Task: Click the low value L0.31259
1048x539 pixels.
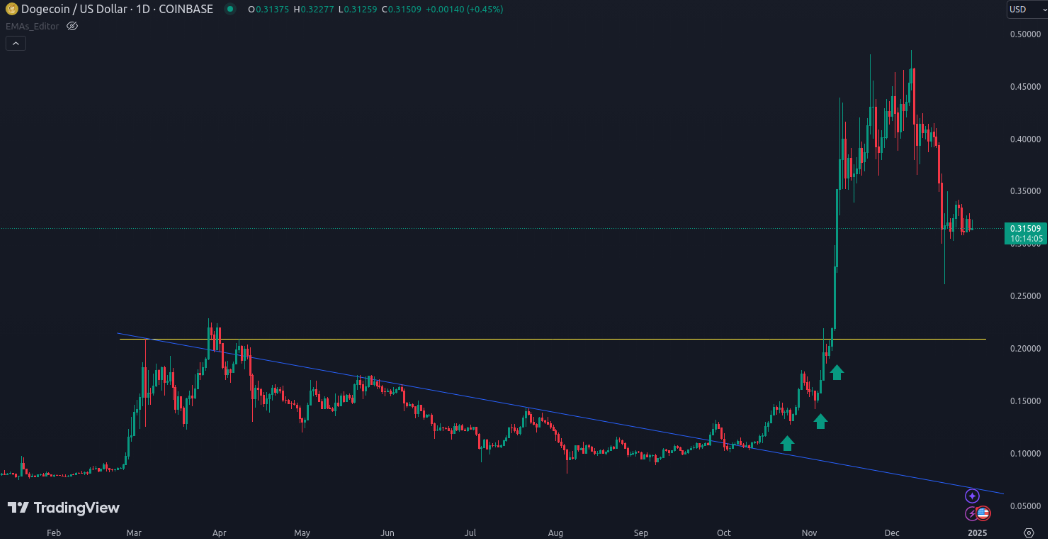Action: pyautogui.click(x=356, y=9)
